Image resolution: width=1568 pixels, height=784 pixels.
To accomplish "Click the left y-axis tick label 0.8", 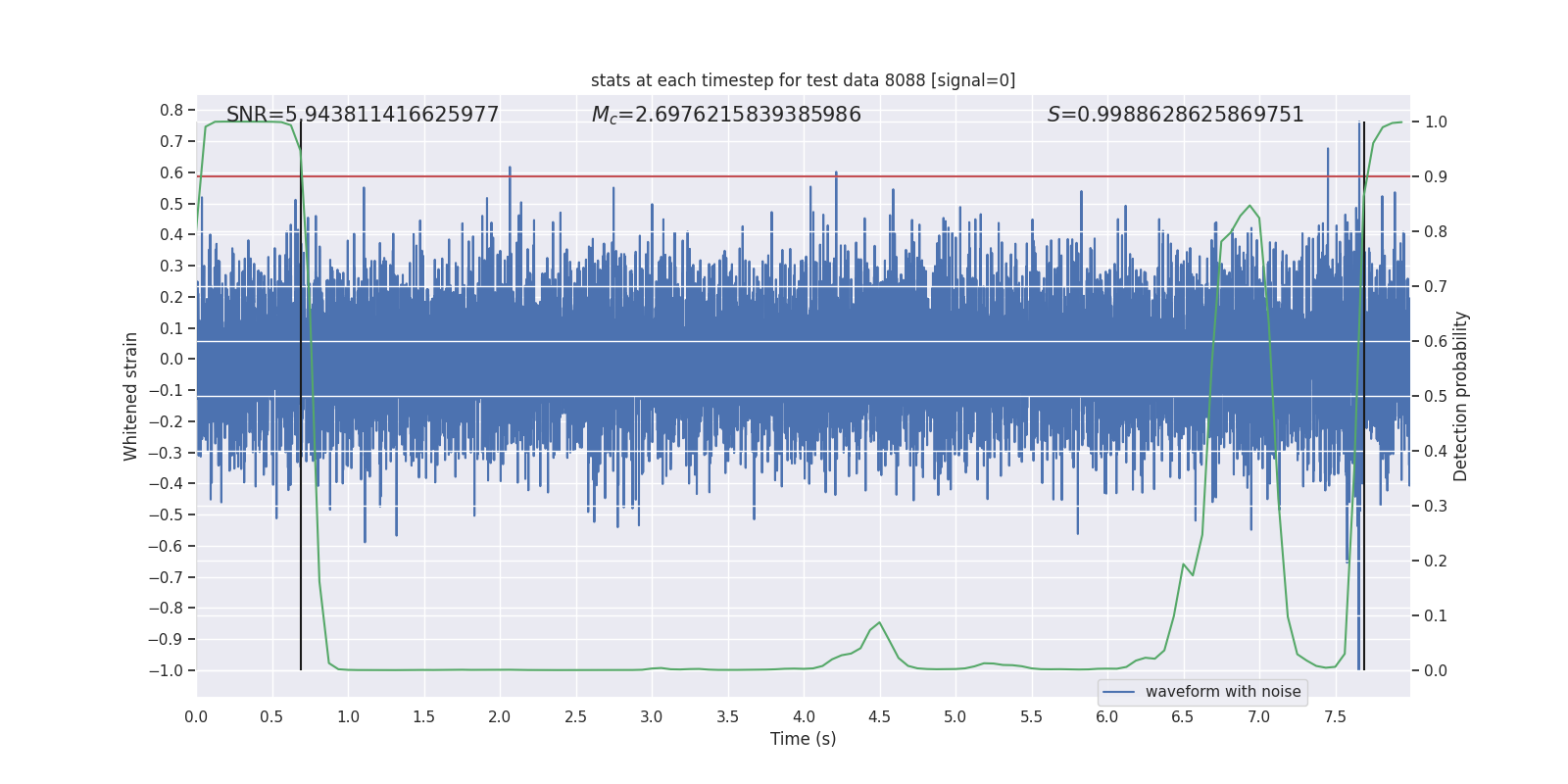I will (171, 111).
